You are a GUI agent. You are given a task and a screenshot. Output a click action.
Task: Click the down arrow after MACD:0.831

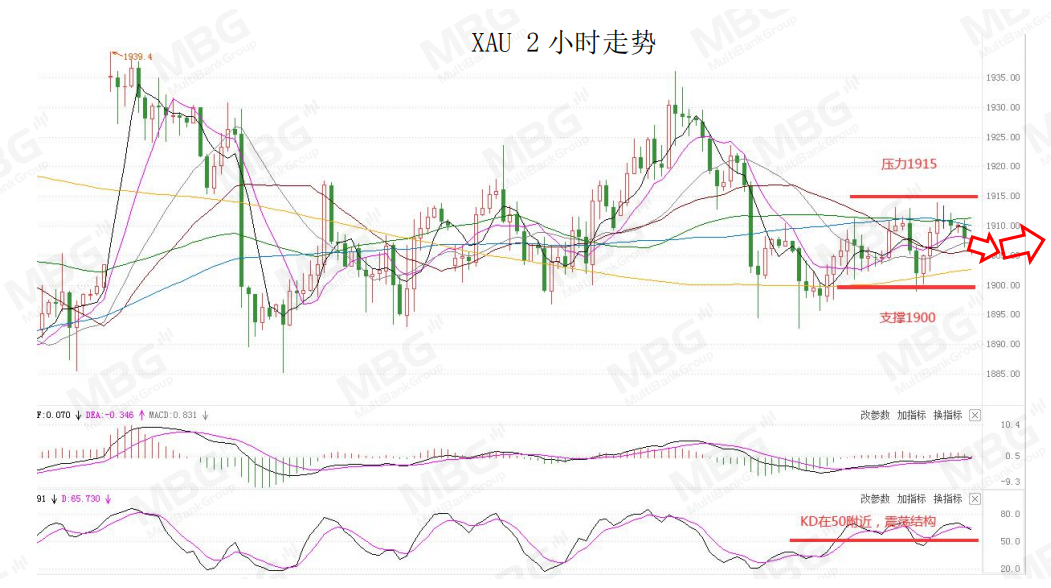[205, 415]
